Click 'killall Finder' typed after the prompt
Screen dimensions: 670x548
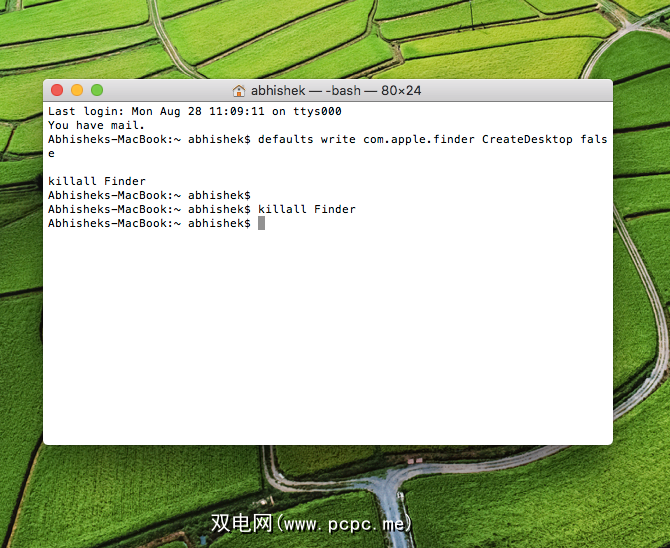pyautogui.click(x=306, y=209)
